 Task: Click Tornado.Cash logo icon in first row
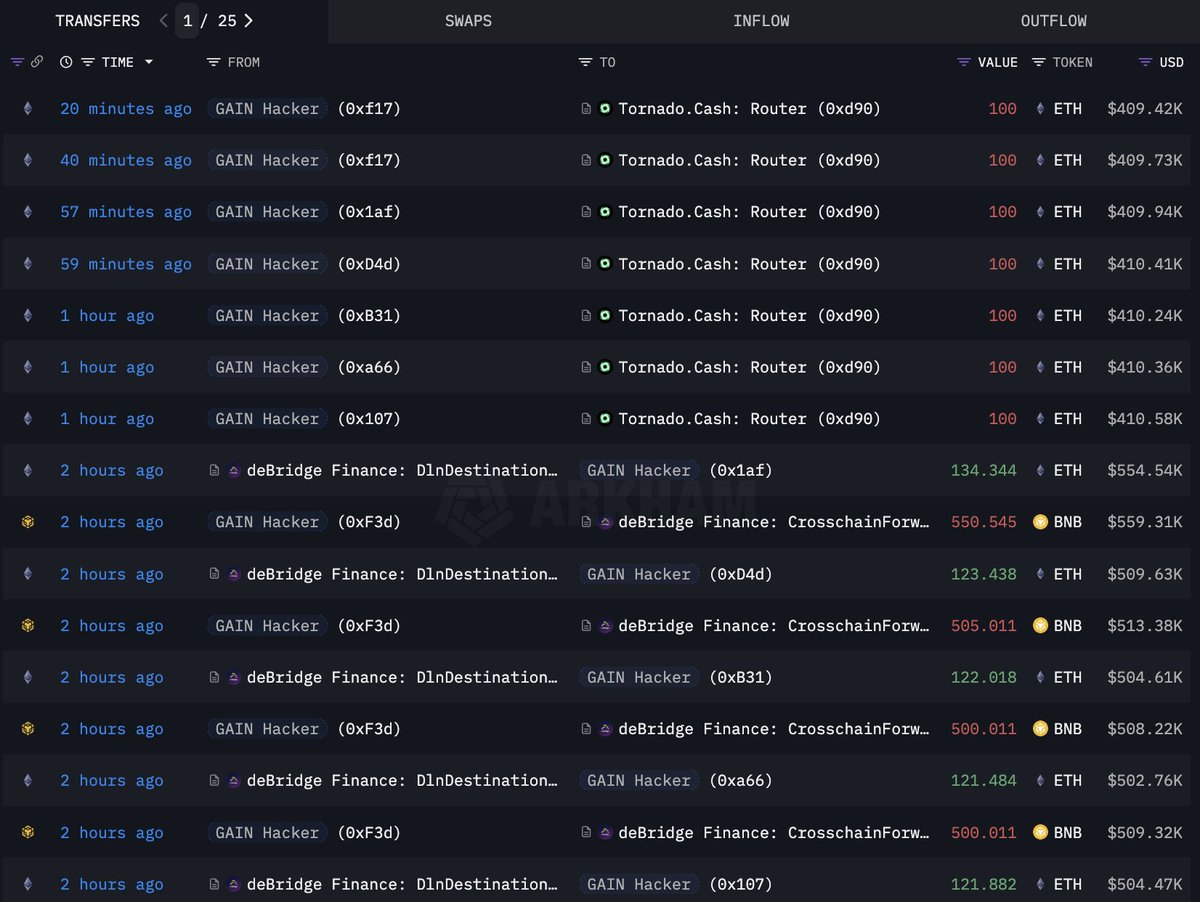tap(605, 109)
